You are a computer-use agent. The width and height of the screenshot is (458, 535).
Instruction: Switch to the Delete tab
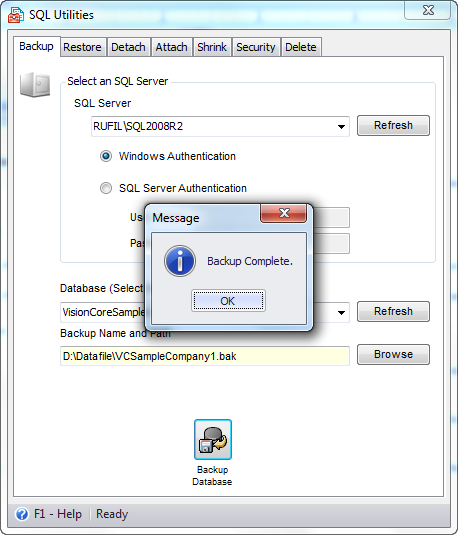(x=301, y=47)
